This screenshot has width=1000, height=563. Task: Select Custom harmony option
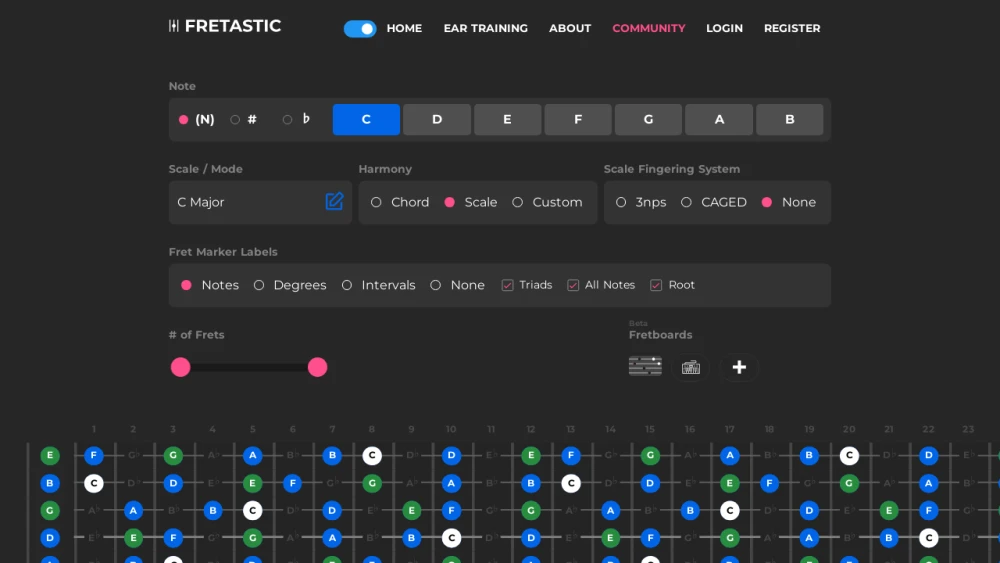pyautogui.click(x=517, y=202)
